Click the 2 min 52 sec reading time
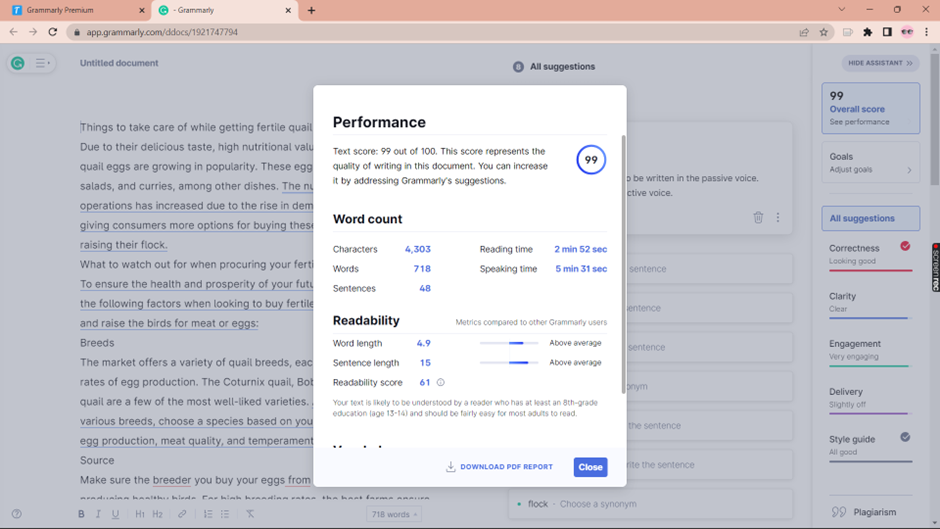 [580, 249]
